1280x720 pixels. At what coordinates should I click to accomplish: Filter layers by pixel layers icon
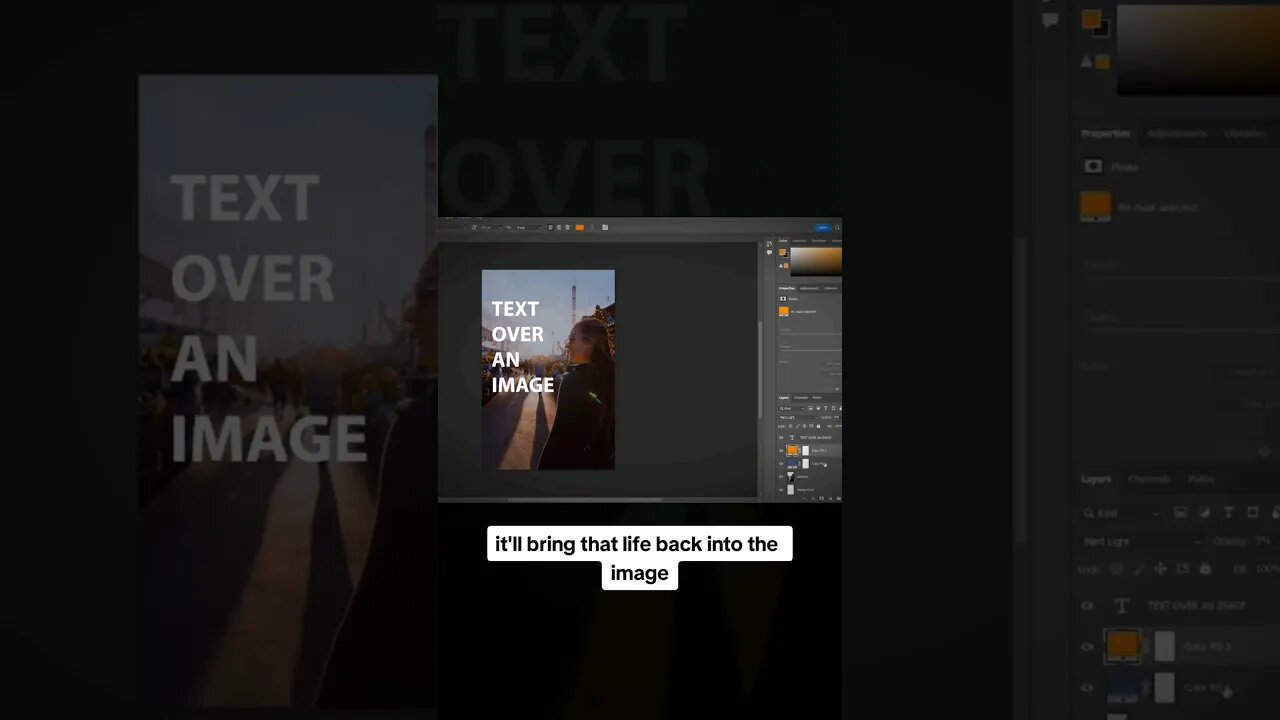pyautogui.click(x=810, y=408)
